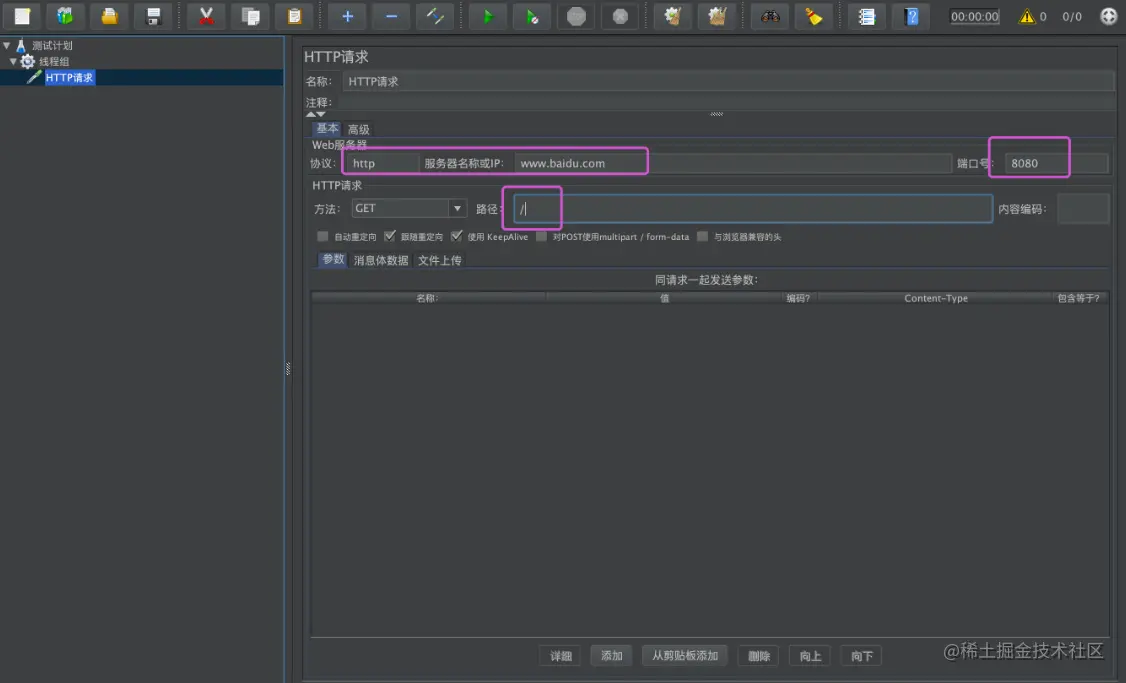Start the test with green play icon
The width and height of the screenshot is (1126, 683).
pos(488,16)
